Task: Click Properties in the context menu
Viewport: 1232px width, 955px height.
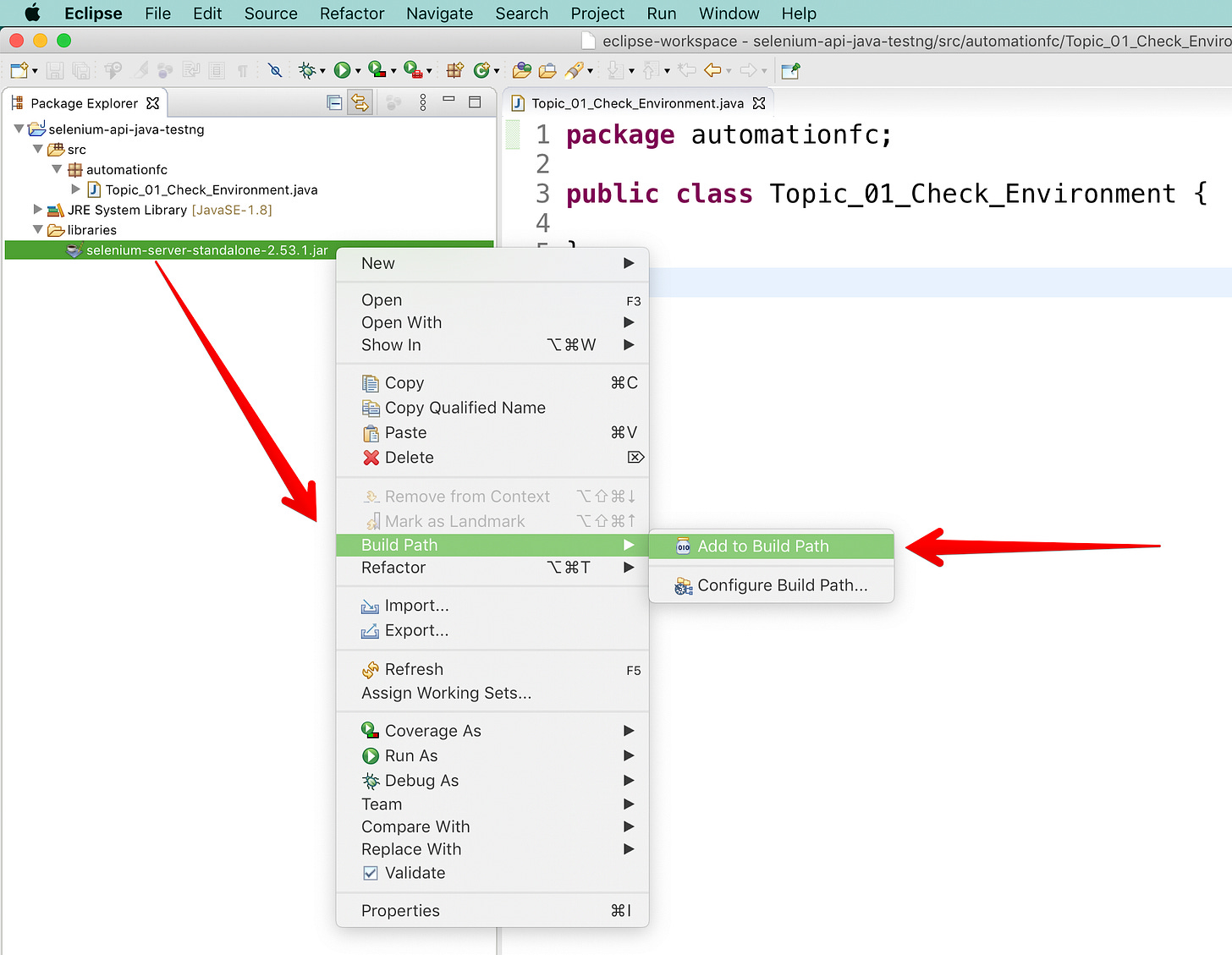Action: [x=492, y=911]
